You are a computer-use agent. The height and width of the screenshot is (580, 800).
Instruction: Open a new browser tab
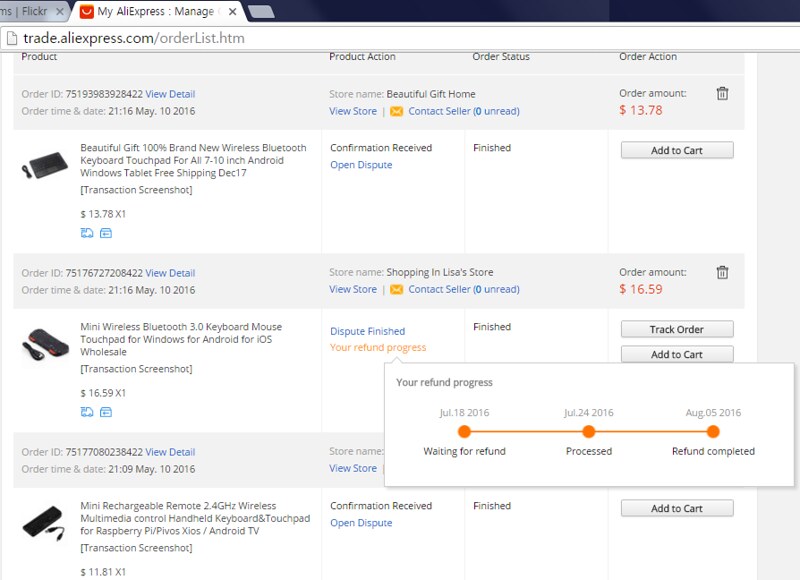pos(261,11)
